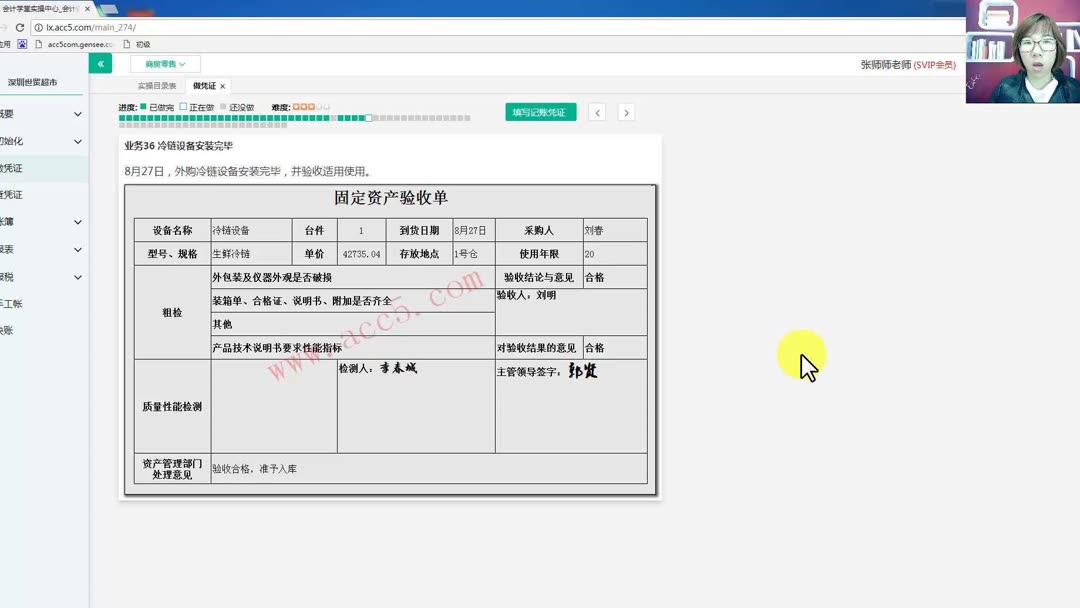Collapse the sidebar with the double-chevron icon
The width and height of the screenshot is (1080, 608).
coord(100,62)
